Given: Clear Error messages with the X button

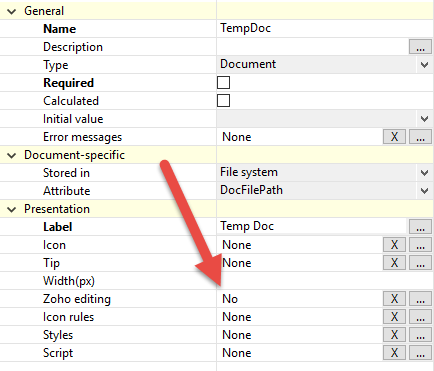Looking at the screenshot, I should (394, 137).
